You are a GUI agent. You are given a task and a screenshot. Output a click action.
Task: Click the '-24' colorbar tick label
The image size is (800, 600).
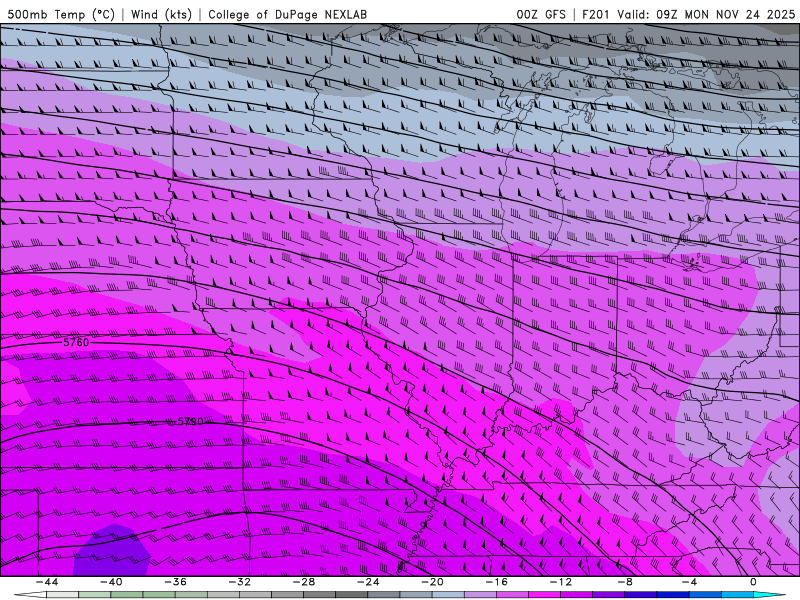tap(368, 582)
